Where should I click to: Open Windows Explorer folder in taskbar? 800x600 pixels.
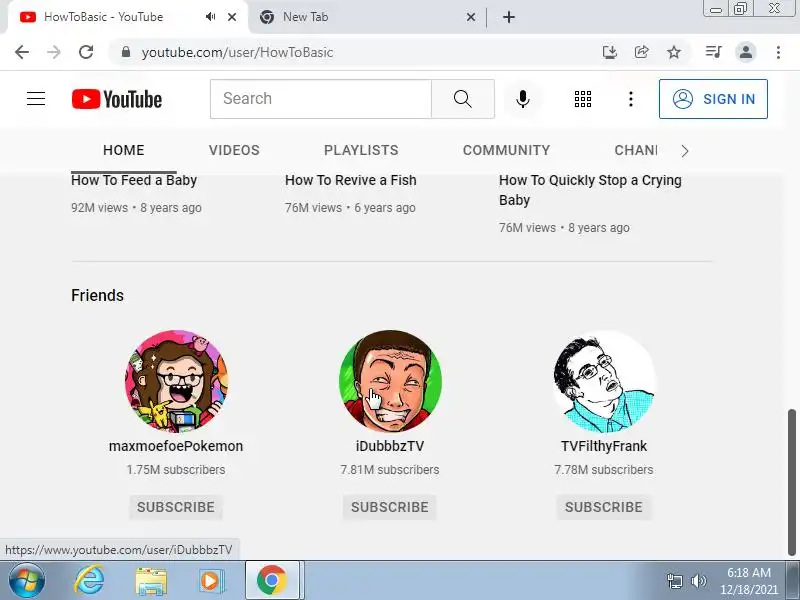pos(151,581)
